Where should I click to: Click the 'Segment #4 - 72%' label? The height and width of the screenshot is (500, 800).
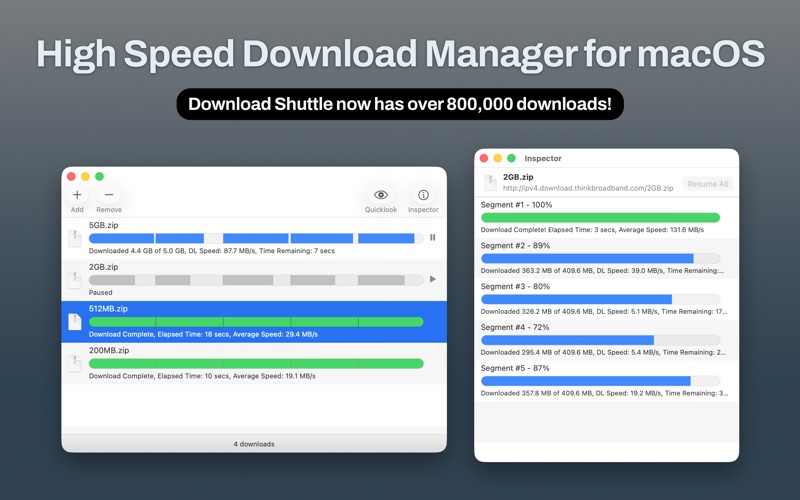pyautogui.click(x=515, y=327)
